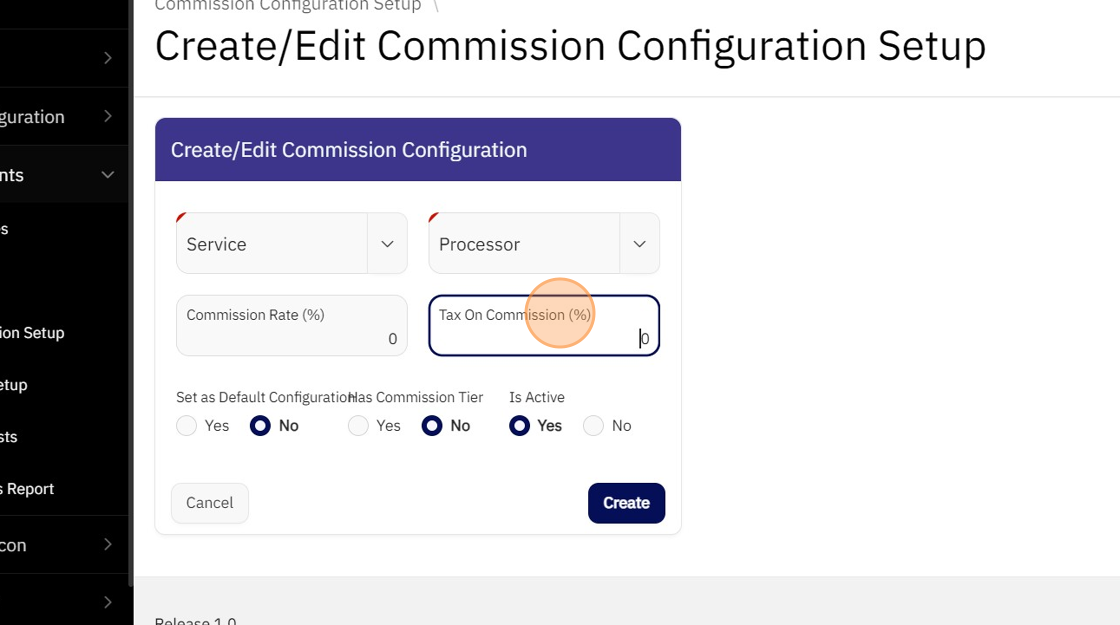
Task: Select Yes for Set as Default Configuration
Action: click(x=187, y=426)
